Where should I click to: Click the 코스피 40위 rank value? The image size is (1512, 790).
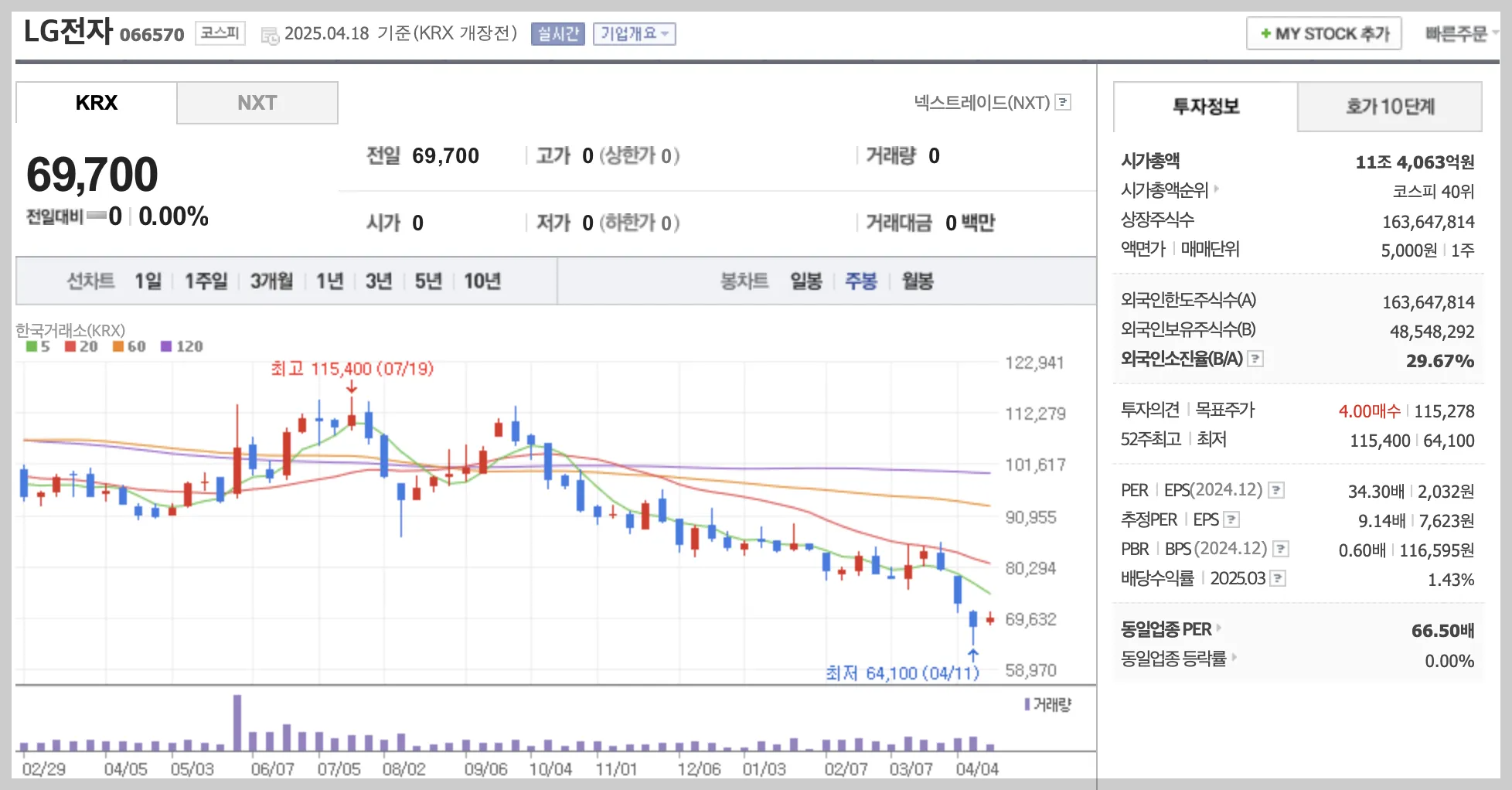[1433, 191]
